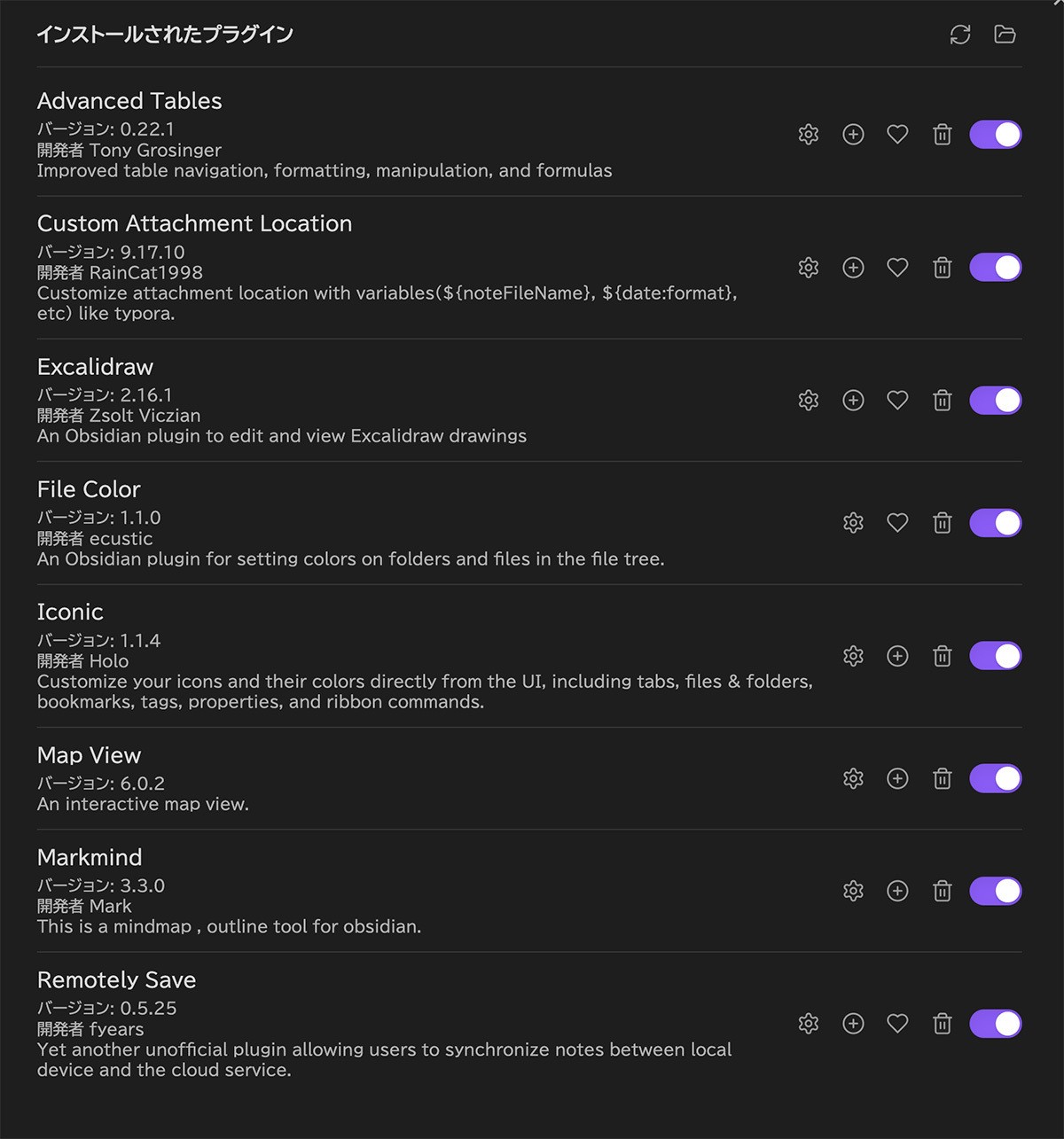Open Excalidraw plugin options gear
This screenshot has height=1139, width=1064.
tap(808, 401)
